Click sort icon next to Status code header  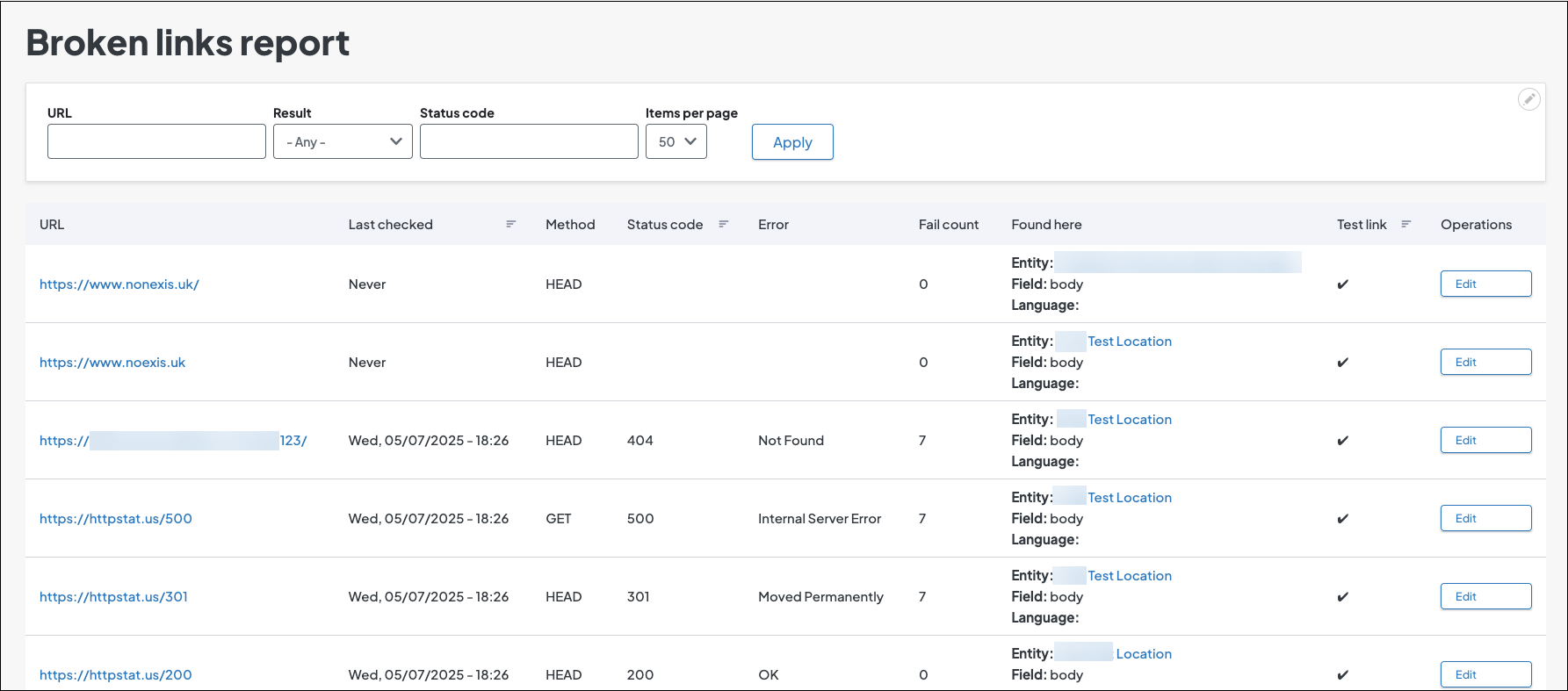tap(724, 225)
